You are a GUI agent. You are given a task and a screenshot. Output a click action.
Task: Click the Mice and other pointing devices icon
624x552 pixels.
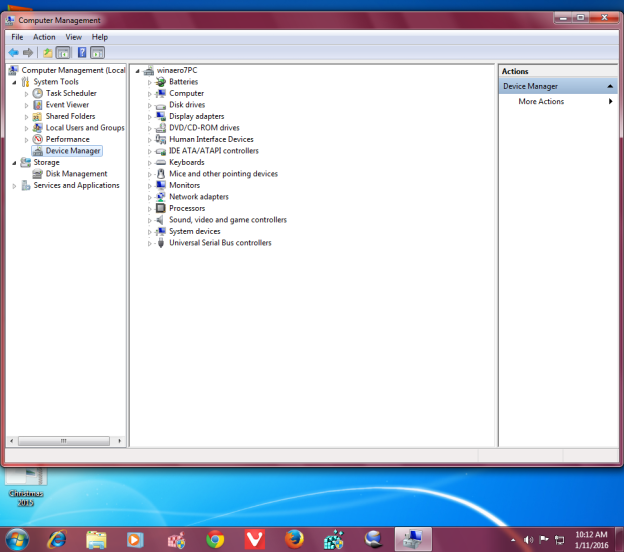tap(161, 174)
